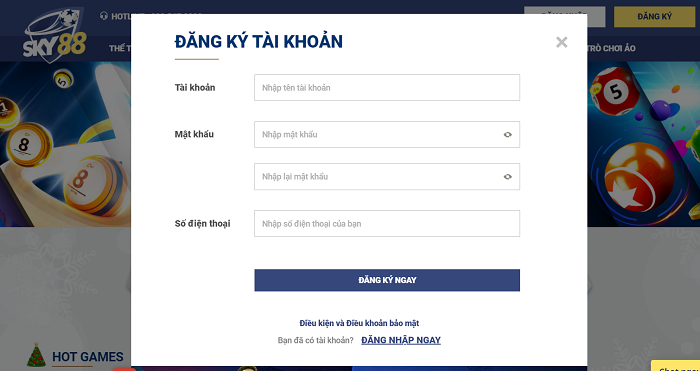Click the Nhập số điện thoại của bạn field
Screen dimensions: 700x371
pos(387,224)
